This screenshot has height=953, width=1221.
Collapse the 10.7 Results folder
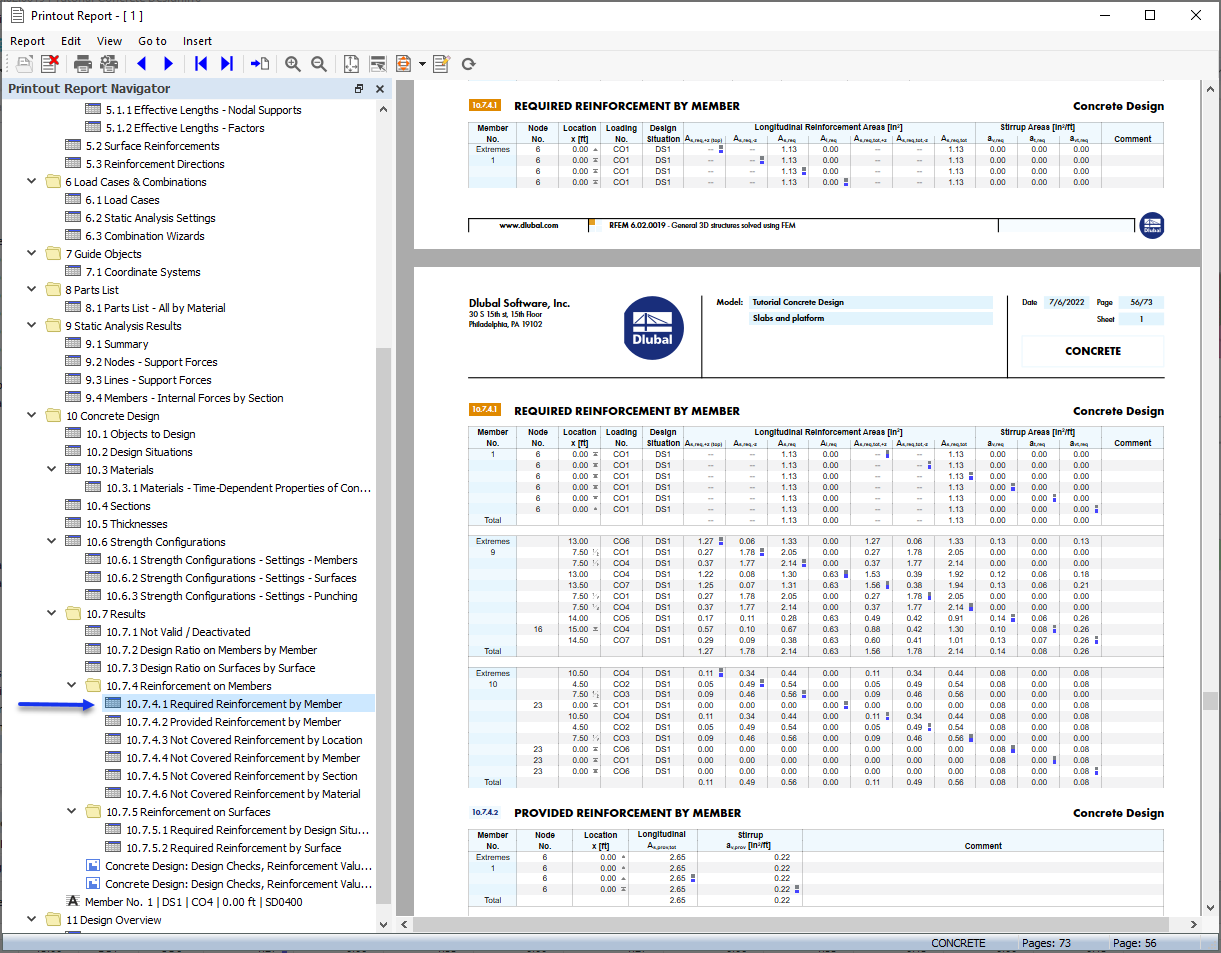click(52, 614)
